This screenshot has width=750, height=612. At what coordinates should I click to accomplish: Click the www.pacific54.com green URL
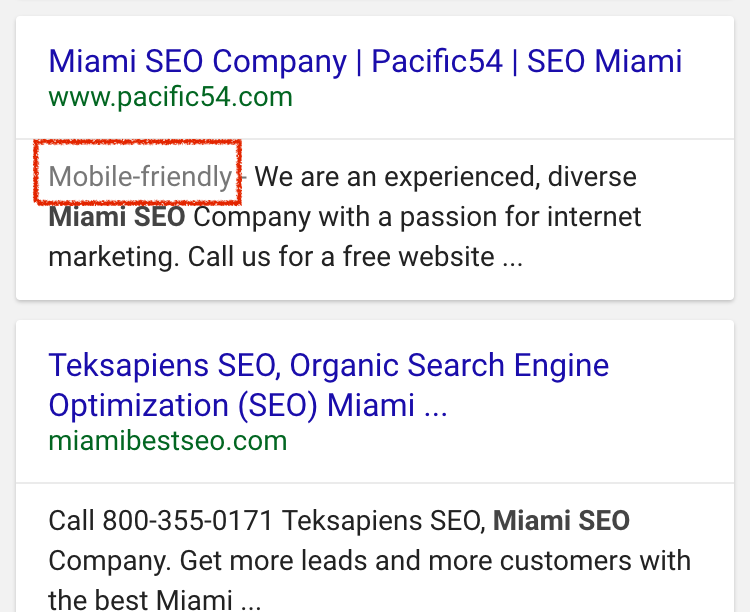pos(170,97)
